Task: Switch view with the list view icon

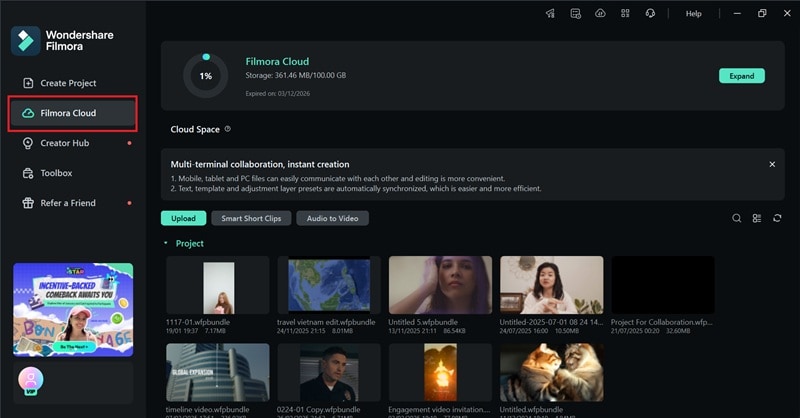Action: coord(757,218)
